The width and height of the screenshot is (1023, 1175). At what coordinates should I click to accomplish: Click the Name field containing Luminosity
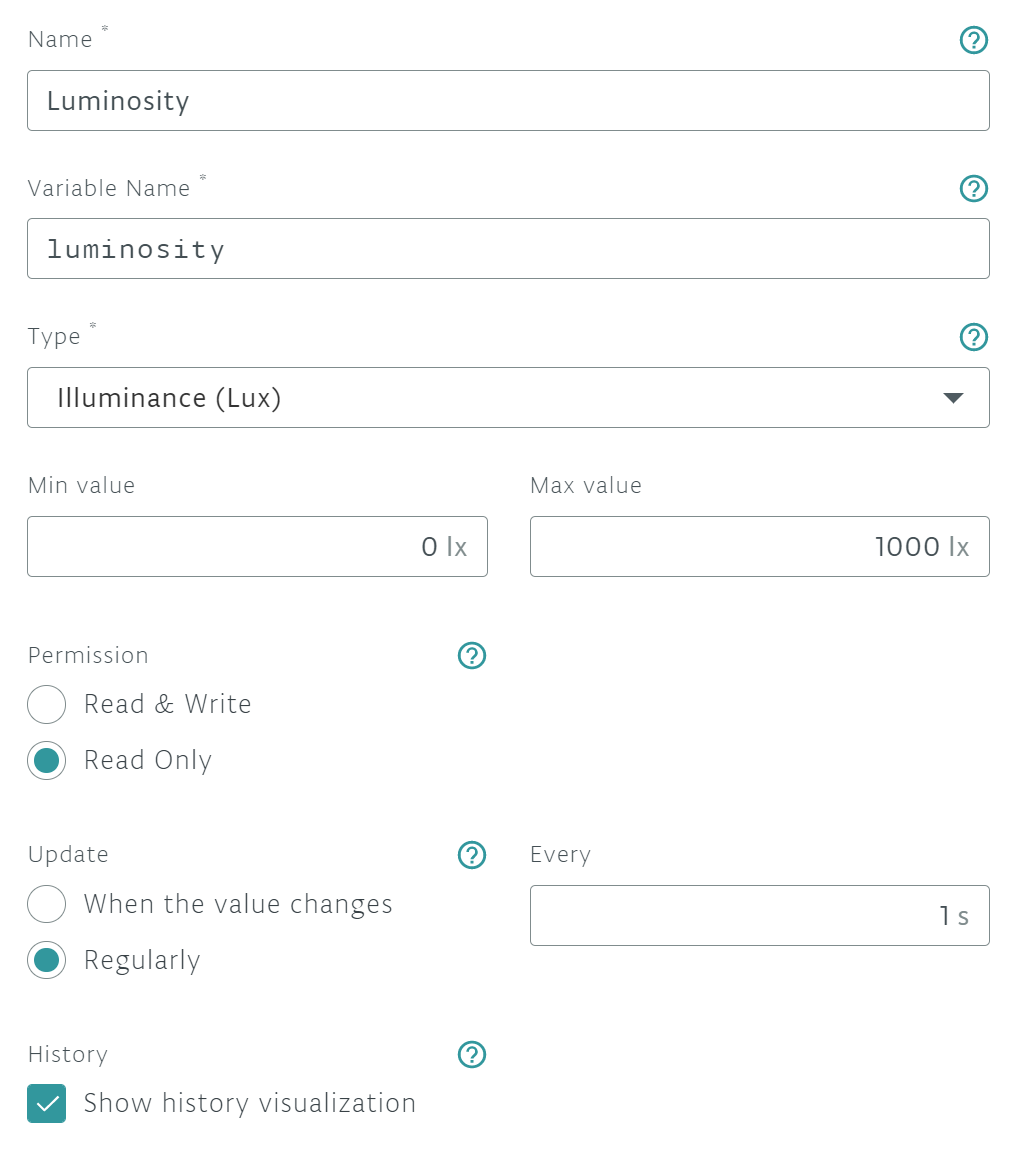(508, 101)
